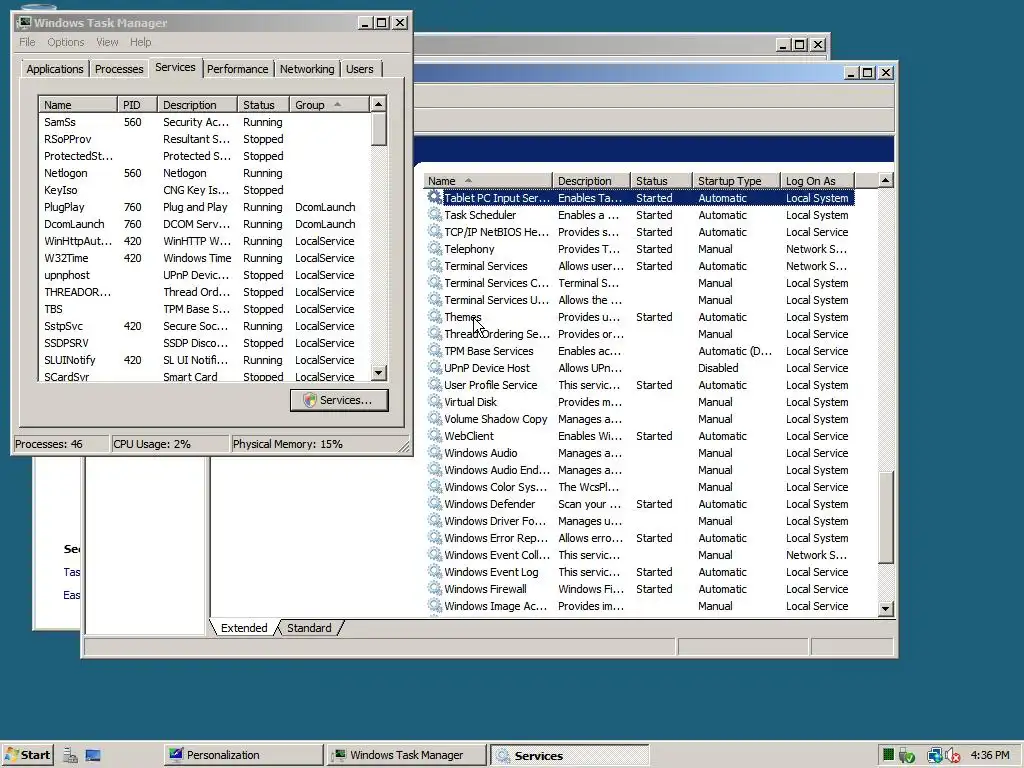Click the UPnP Device Host gear icon
Screen dimensions: 1024x768
pyautogui.click(x=434, y=367)
